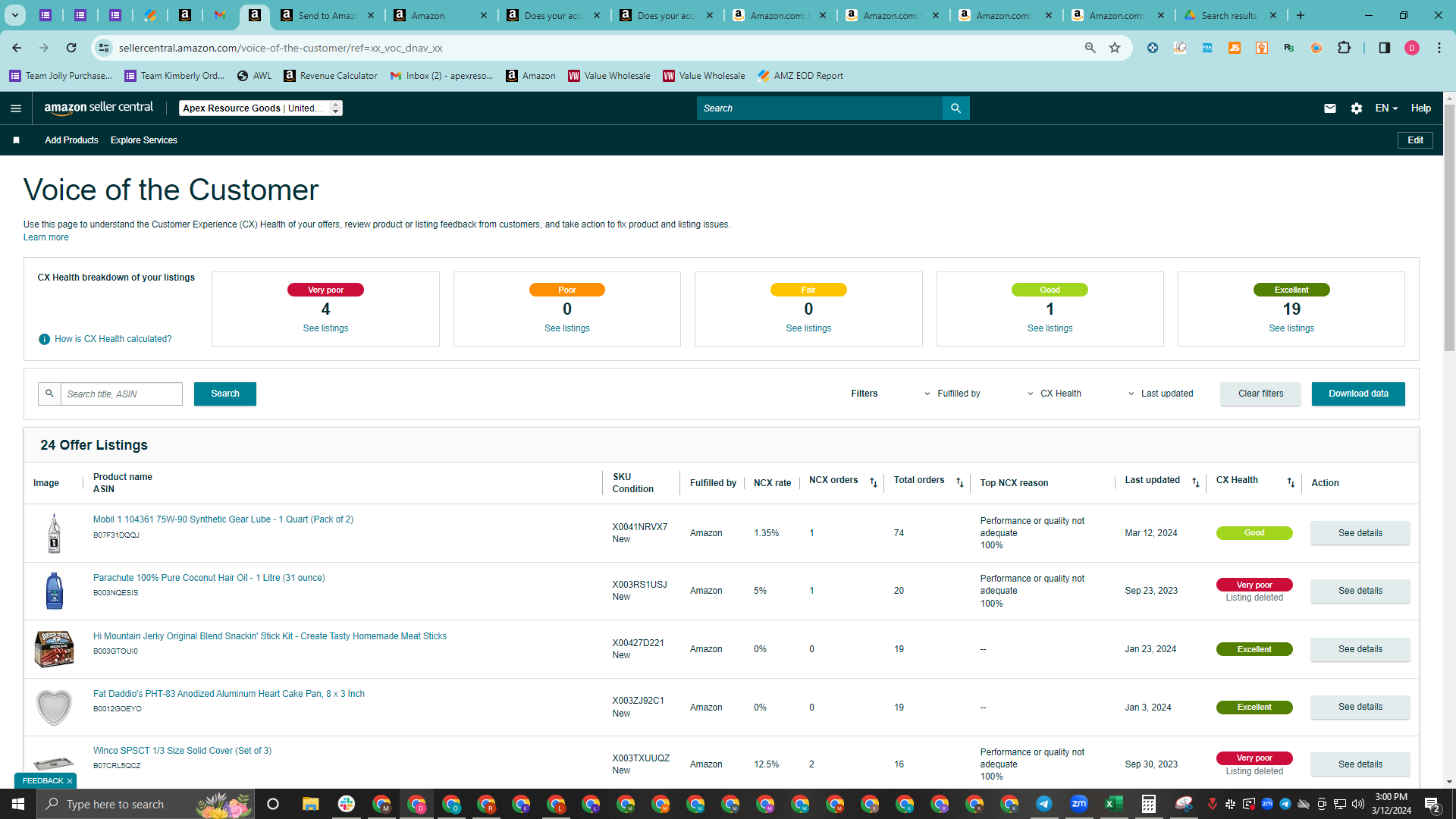Image resolution: width=1456 pixels, height=819 pixels.
Task: Open the Seller Central hamburger menu
Action: [x=16, y=108]
